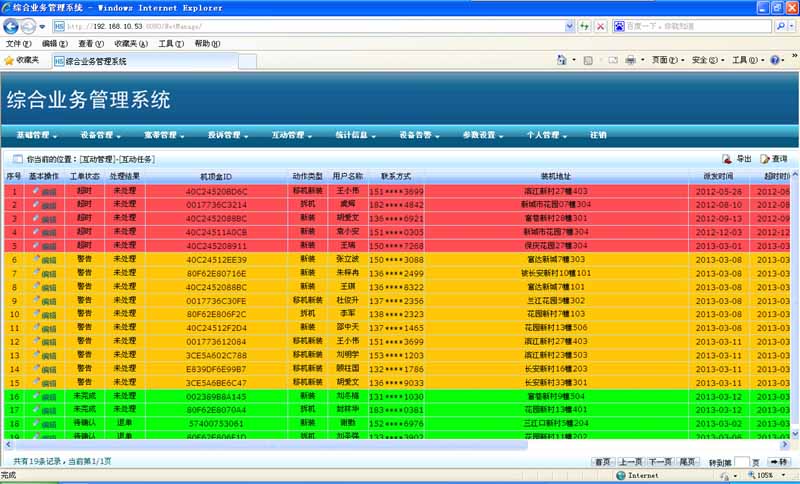Click the refresh icon beside the address bar

click(584, 26)
